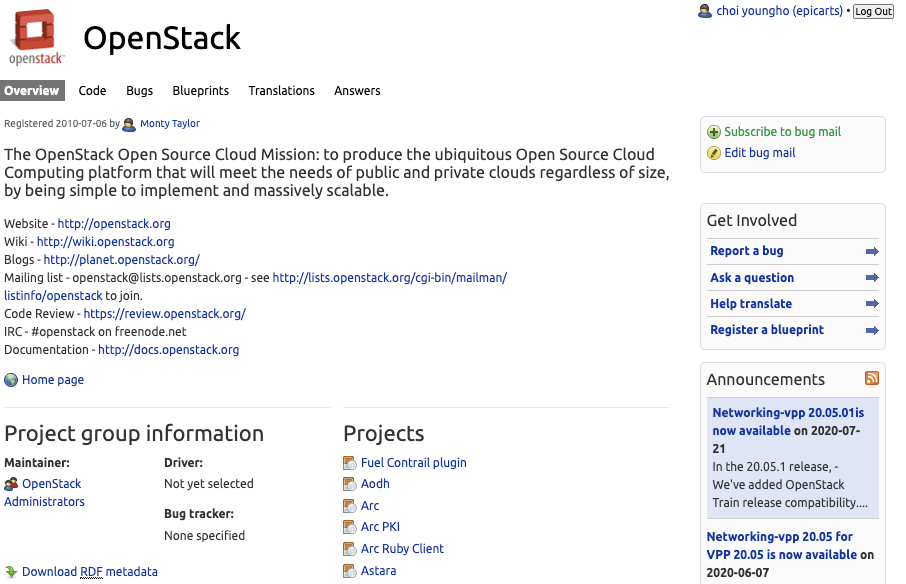Click the Fuel Contrail plugin project icon
Viewport: 906px width, 584px height.
pos(350,463)
